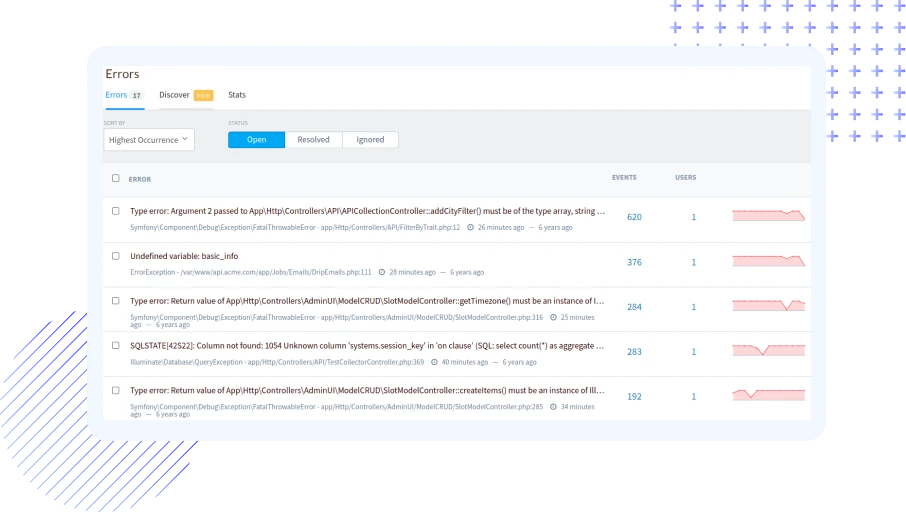Check the Undefined variable basic_info row
906x513 pixels.
point(116,256)
